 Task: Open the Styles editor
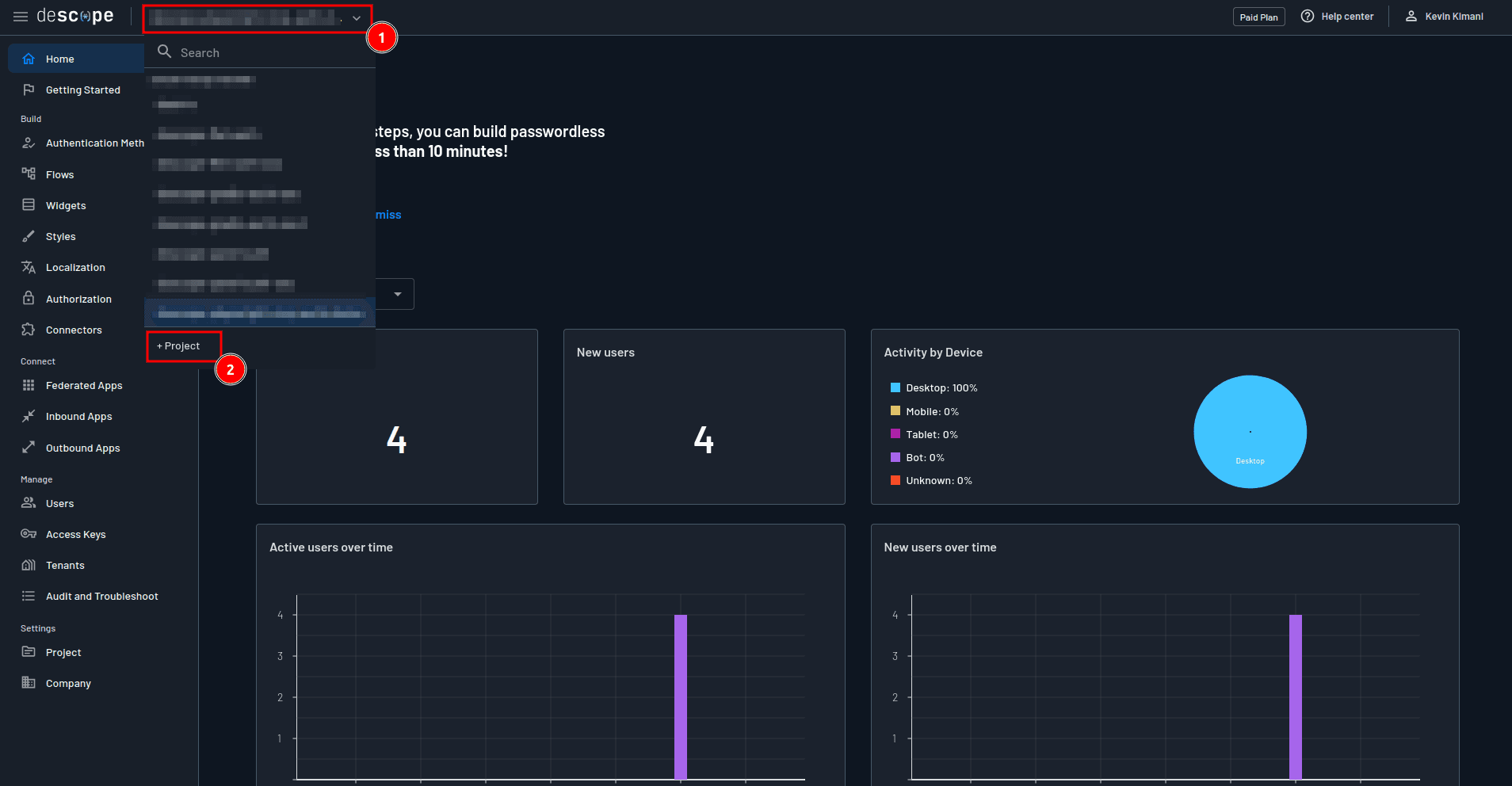tap(60, 236)
